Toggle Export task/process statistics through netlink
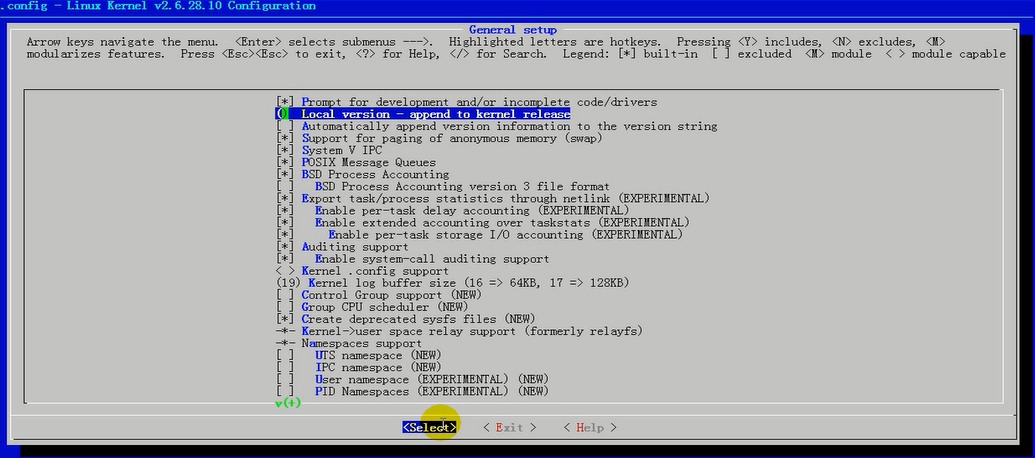 (493, 199)
